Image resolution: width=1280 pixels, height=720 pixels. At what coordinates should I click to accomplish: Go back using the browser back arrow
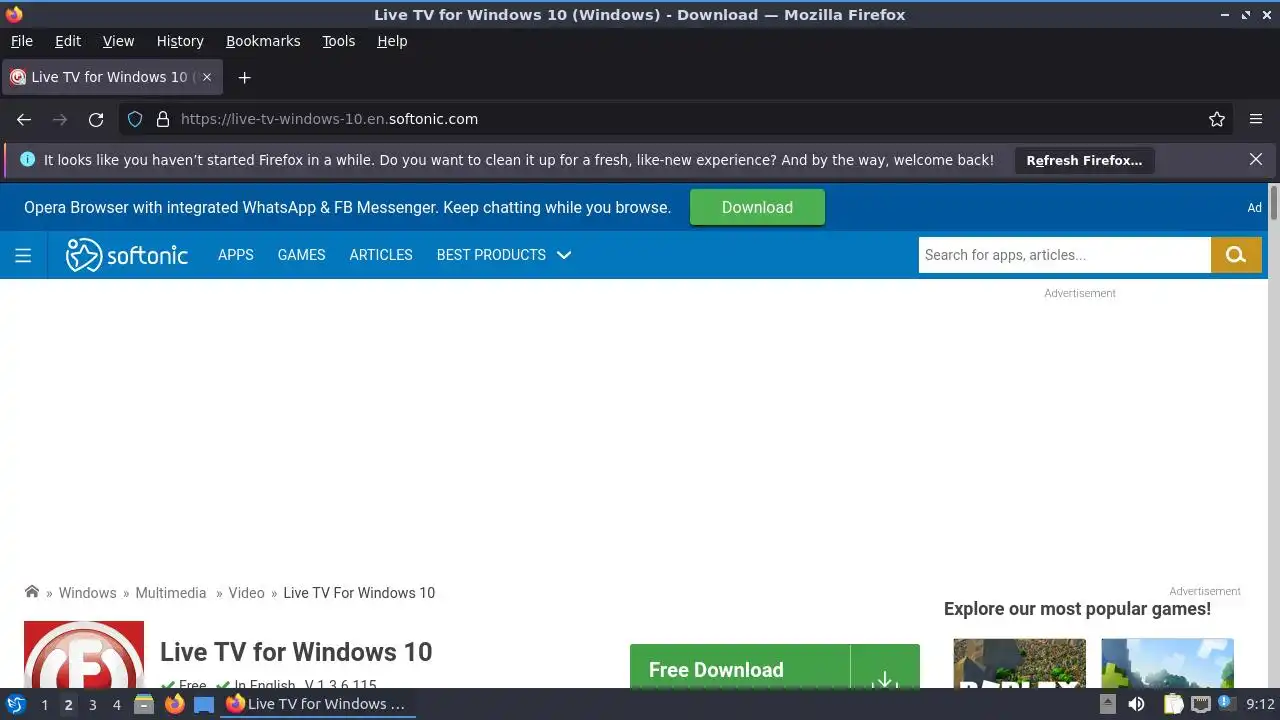pyautogui.click(x=24, y=119)
